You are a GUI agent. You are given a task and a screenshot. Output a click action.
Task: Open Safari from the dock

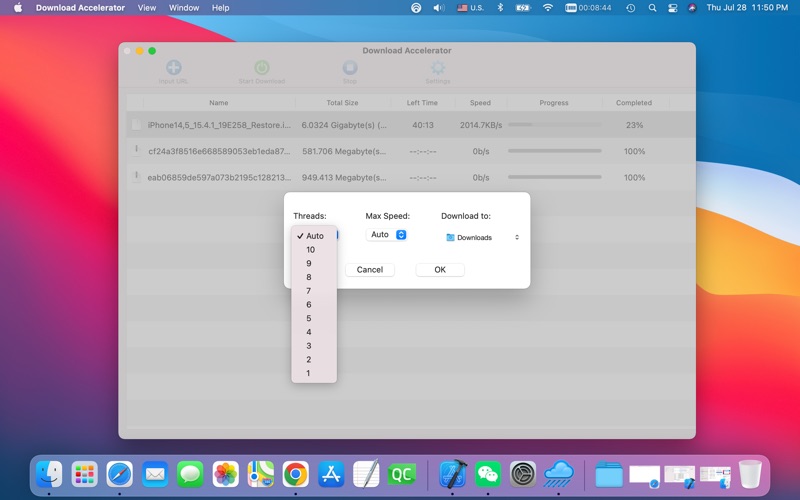pos(120,474)
